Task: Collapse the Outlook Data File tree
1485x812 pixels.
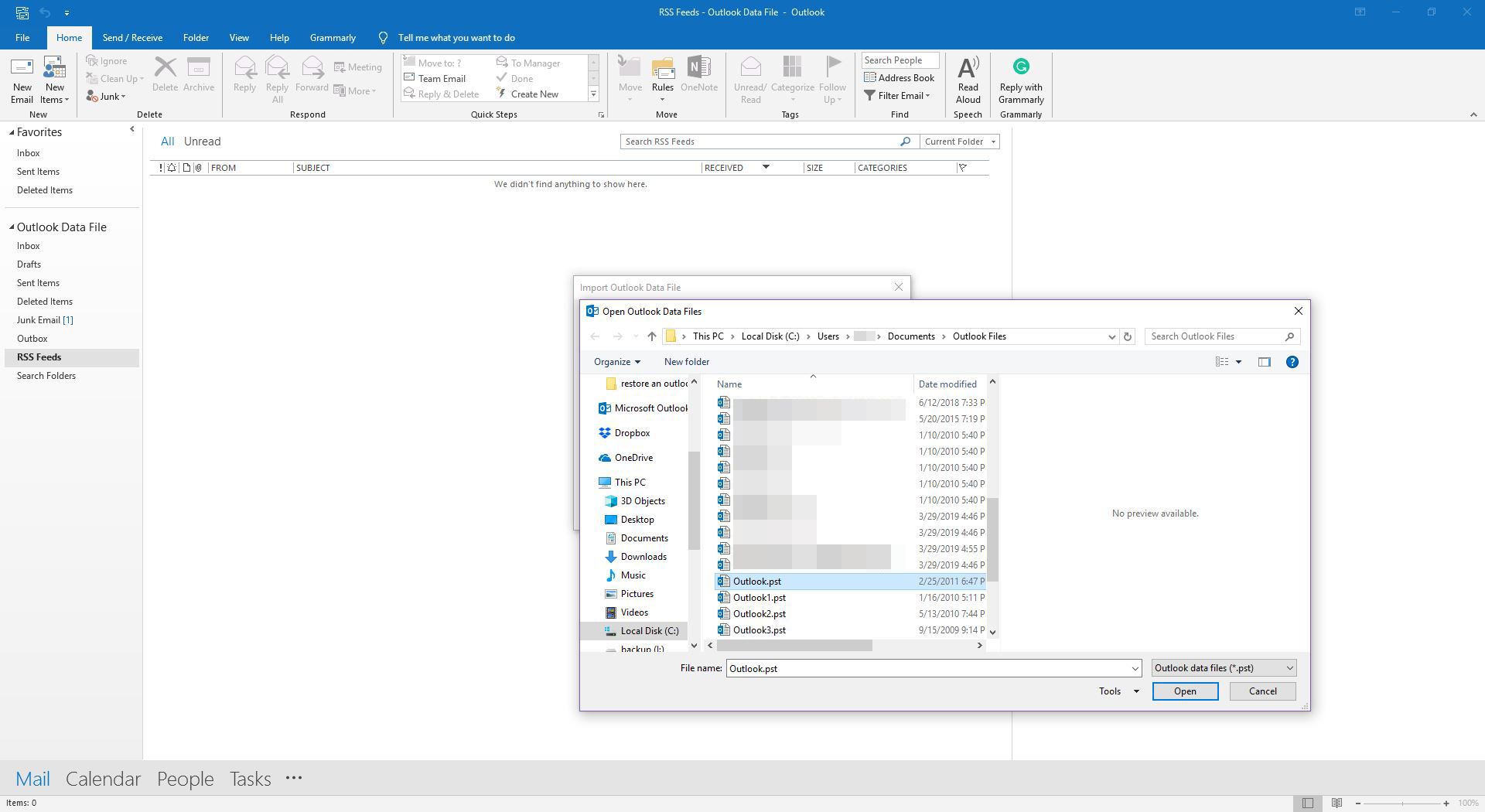Action: pyautogui.click(x=12, y=227)
